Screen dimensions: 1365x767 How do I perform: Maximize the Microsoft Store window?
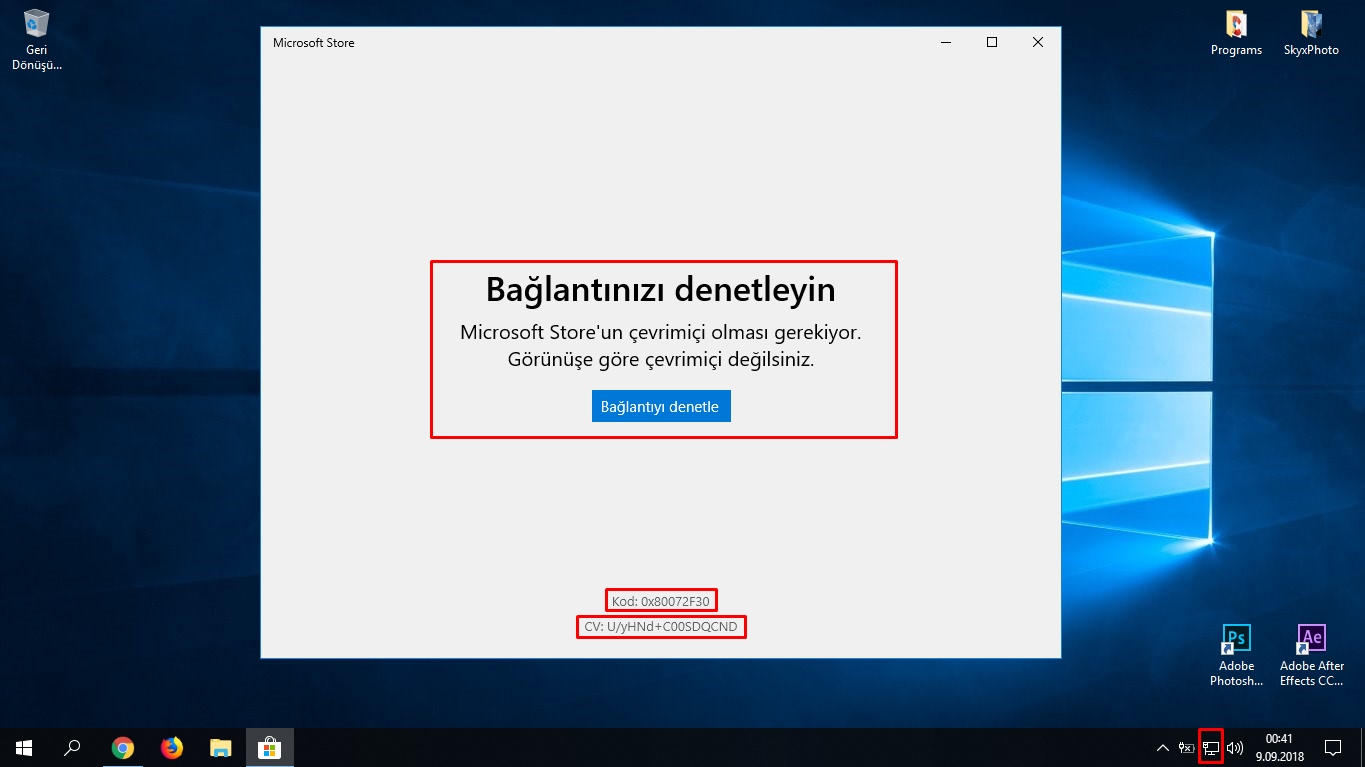click(992, 42)
